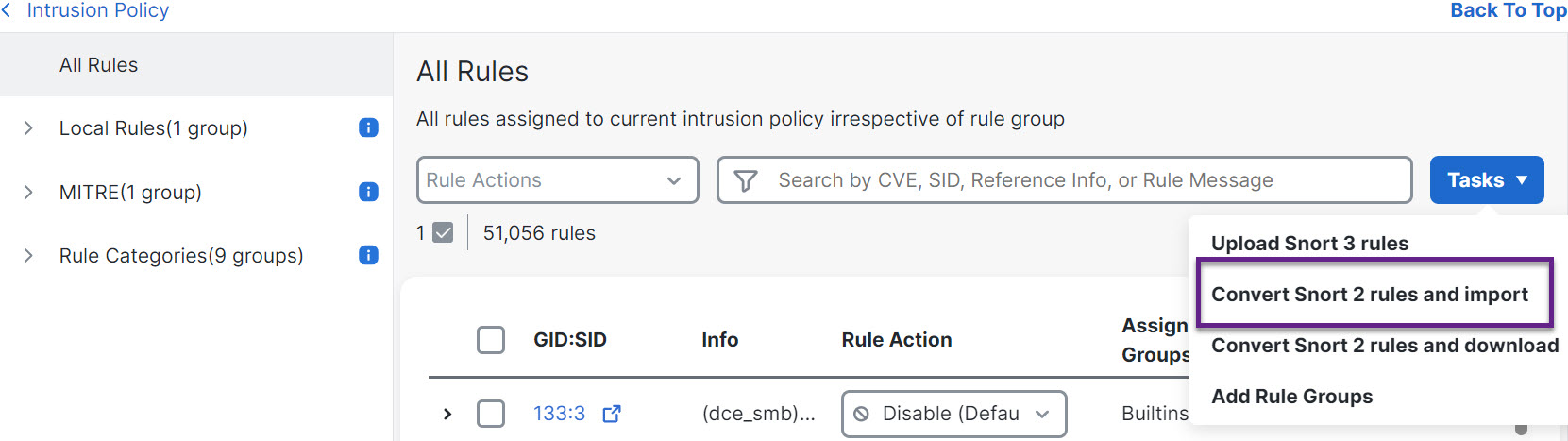Screen dimensions: 1568x441
Task: Toggle the select-all header checkbox
Action: (x=491, y=340)
